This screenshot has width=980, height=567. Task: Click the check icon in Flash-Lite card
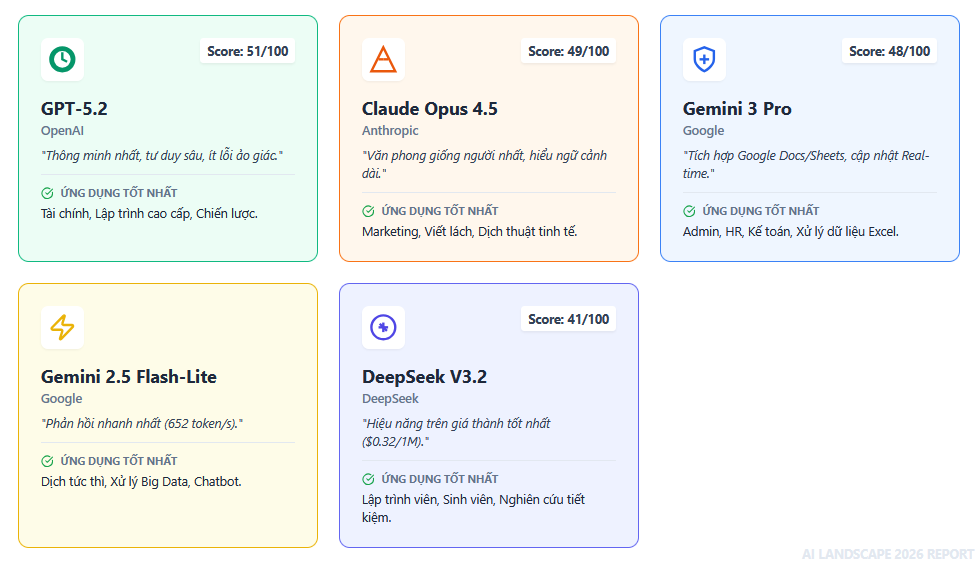click(47, 461)
